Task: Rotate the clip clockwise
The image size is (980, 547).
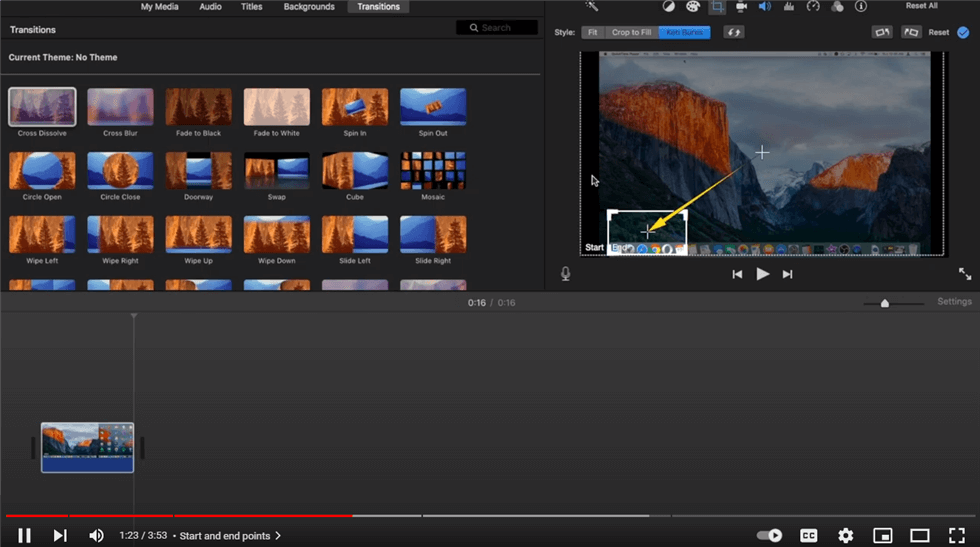Action: click(911, 33)
